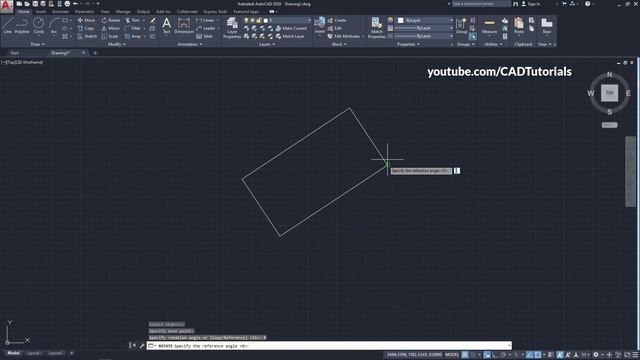Expand the Properties panel

click(x=408, y=44)
